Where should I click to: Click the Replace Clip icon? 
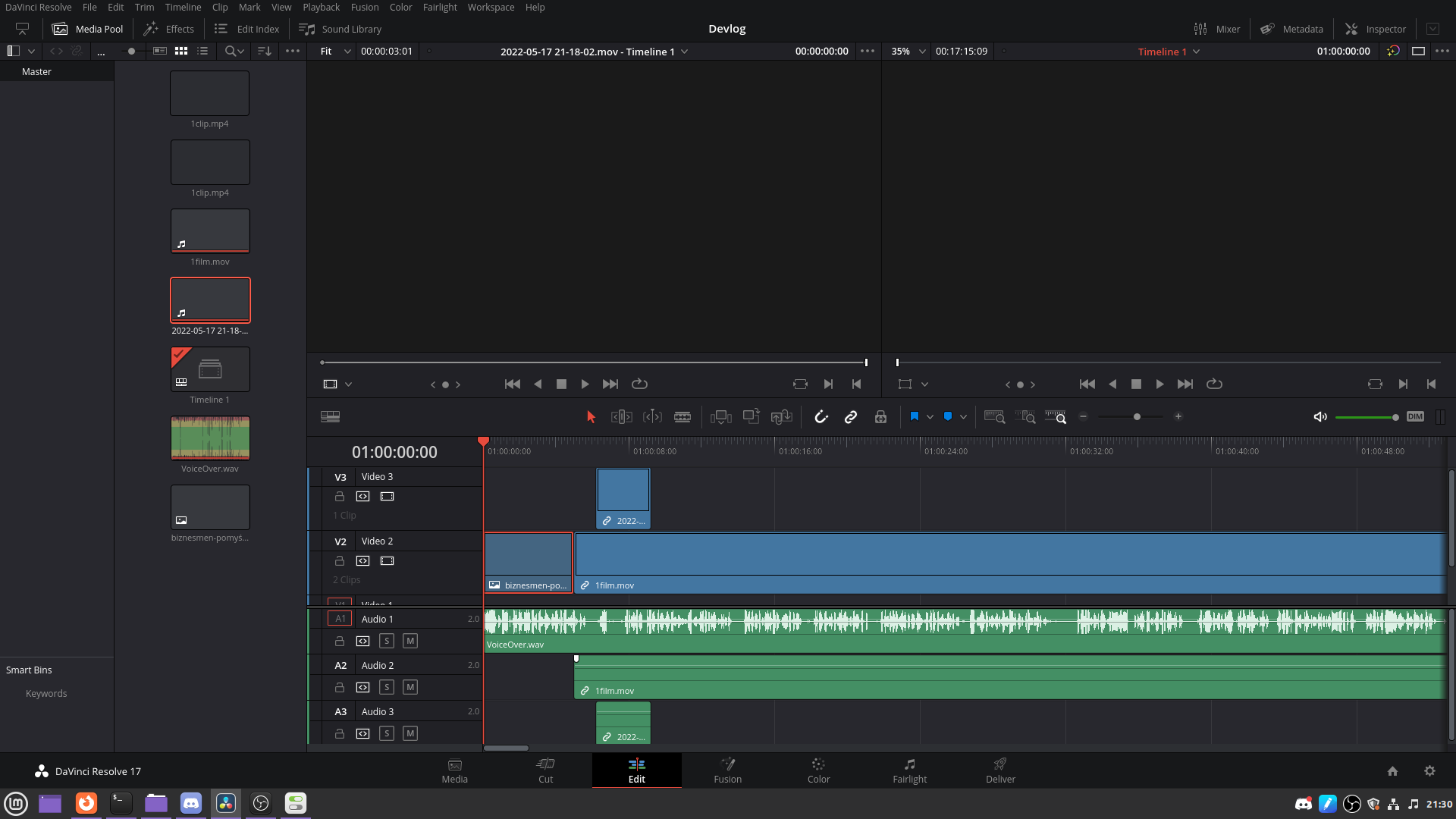[x=781, y=417]
